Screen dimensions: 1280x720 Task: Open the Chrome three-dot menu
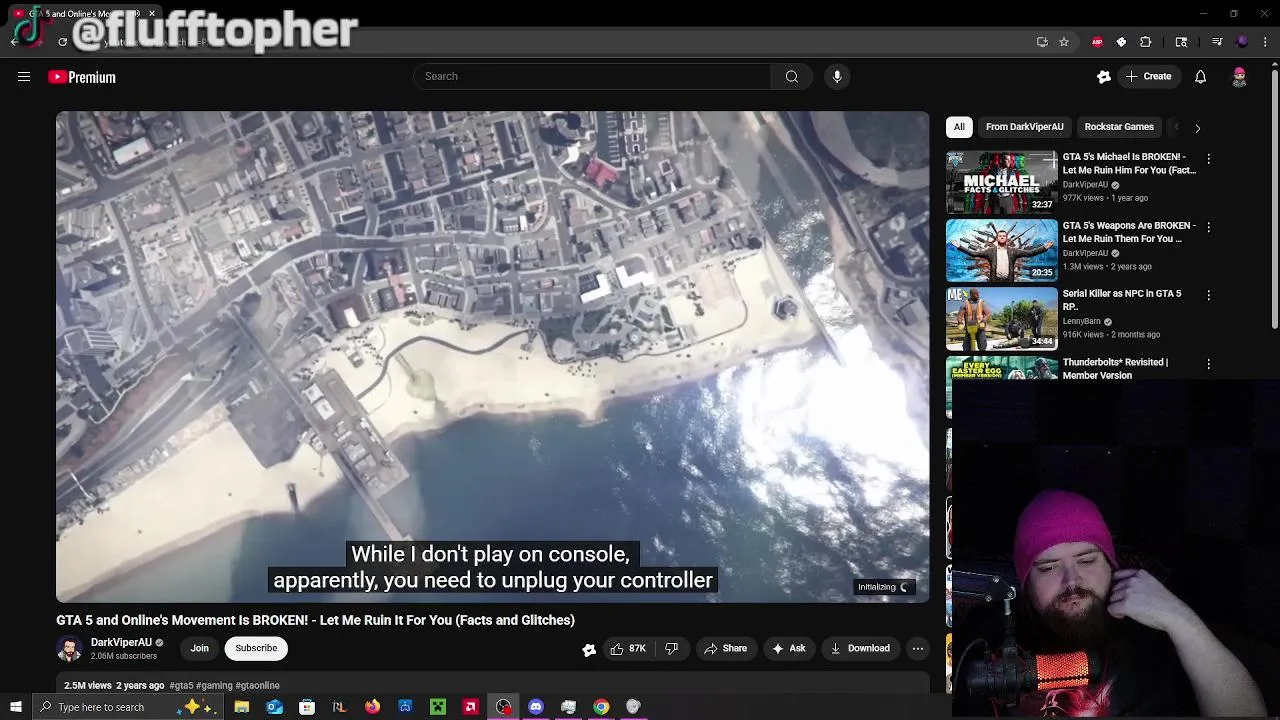[x=1266, y=42]
